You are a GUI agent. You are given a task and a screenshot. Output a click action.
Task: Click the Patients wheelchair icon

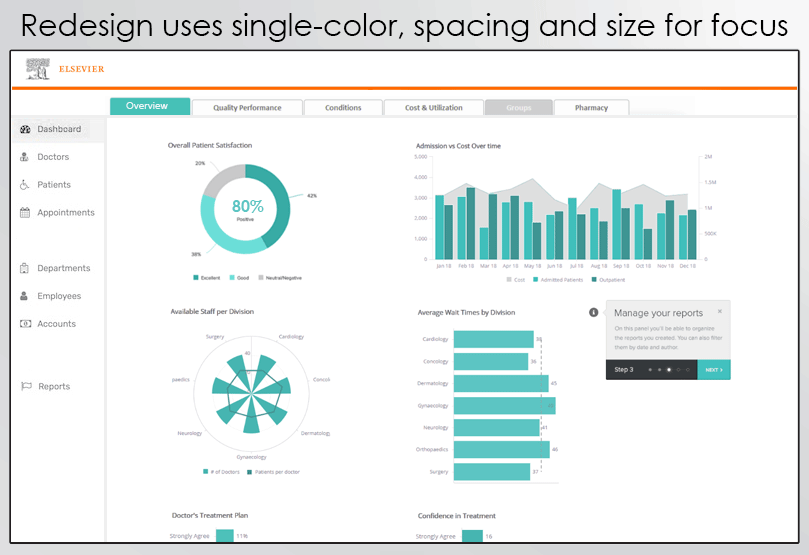(x=25, y=185)
